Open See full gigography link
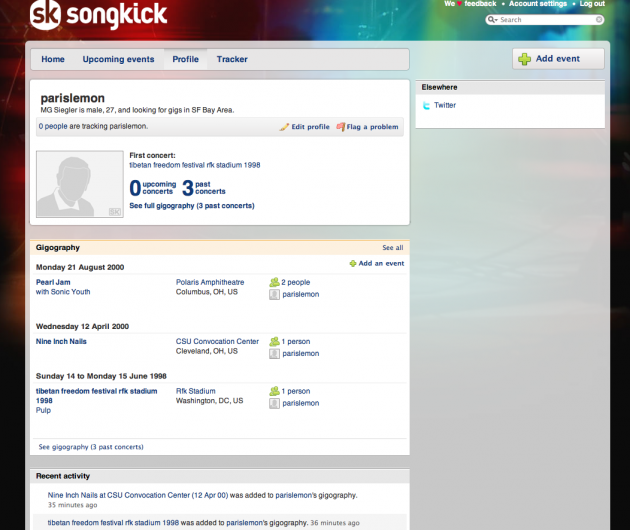Viewport: 630px width, 530px height. [192, 206]
